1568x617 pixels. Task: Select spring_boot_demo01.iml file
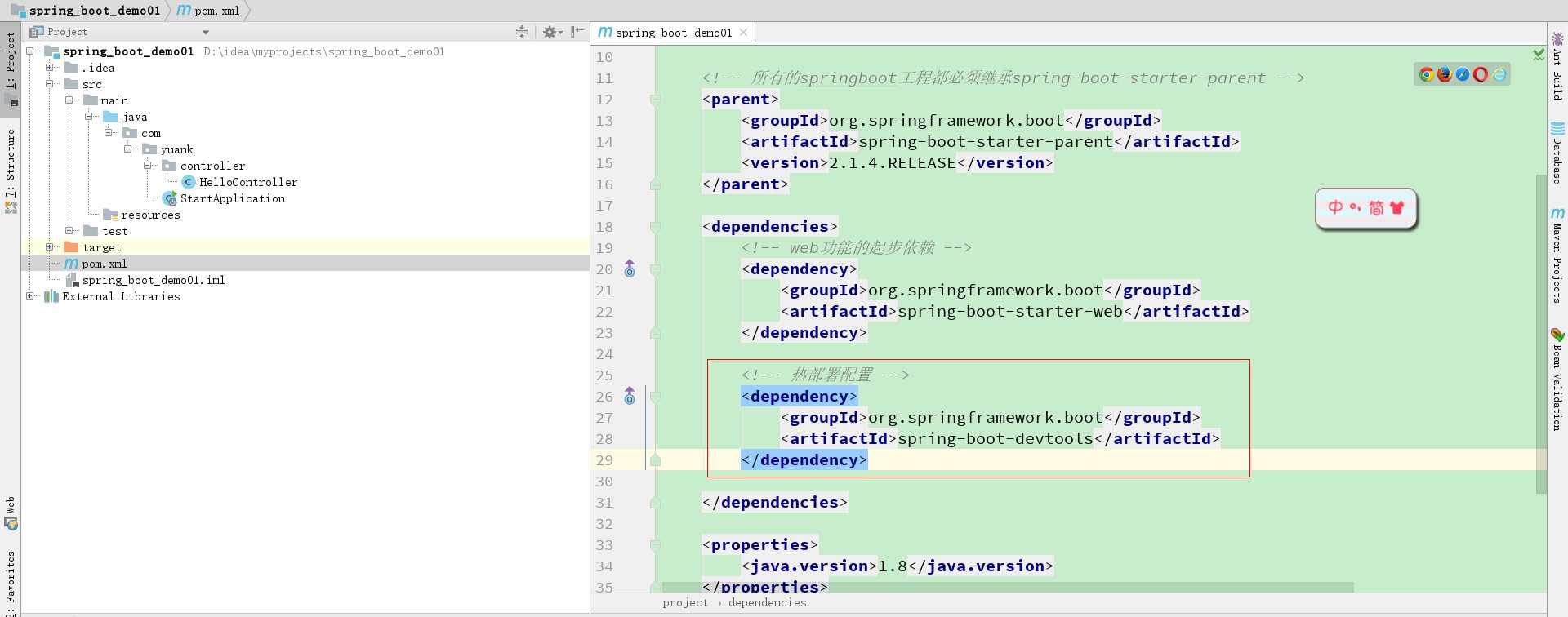coord(154,280)
